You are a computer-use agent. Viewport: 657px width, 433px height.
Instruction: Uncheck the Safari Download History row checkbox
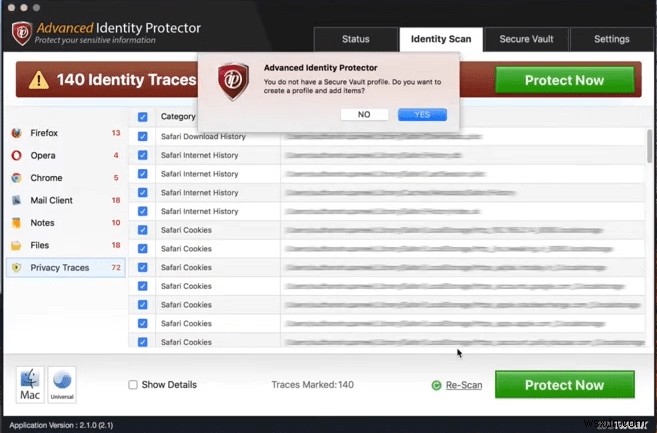point(142,136)
